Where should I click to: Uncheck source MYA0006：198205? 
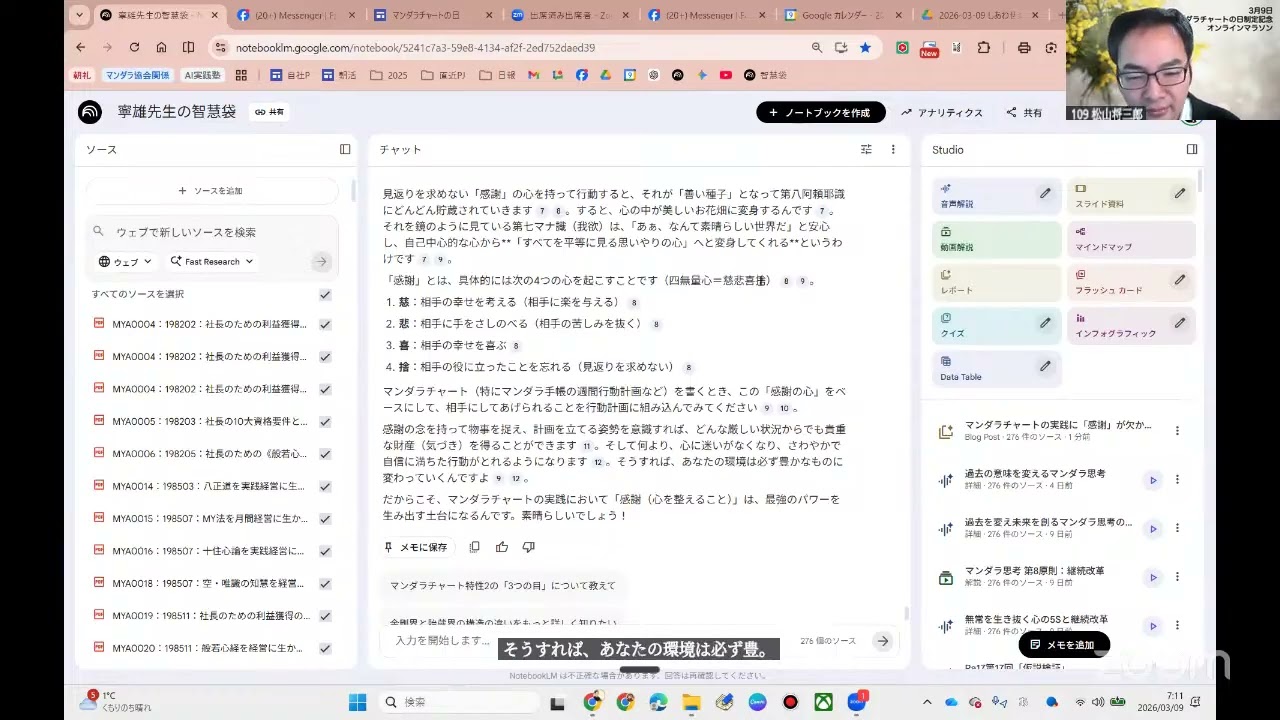(325, 454)
